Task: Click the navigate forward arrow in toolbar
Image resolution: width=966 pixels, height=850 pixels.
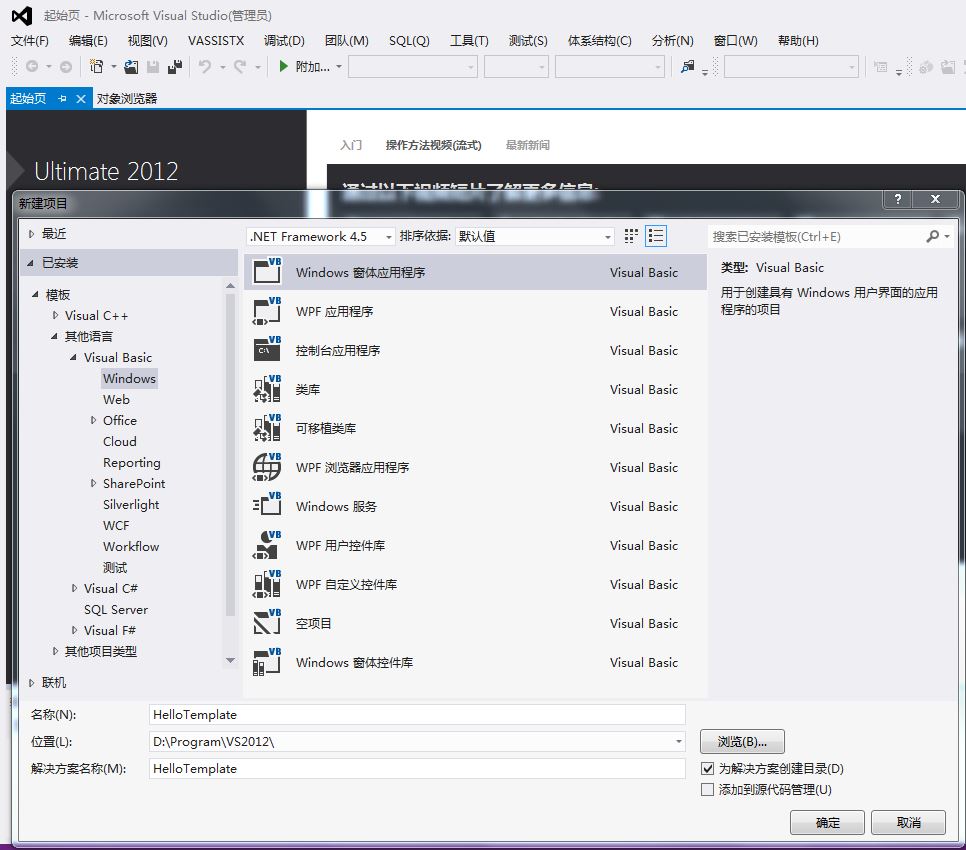Action: 65,67
